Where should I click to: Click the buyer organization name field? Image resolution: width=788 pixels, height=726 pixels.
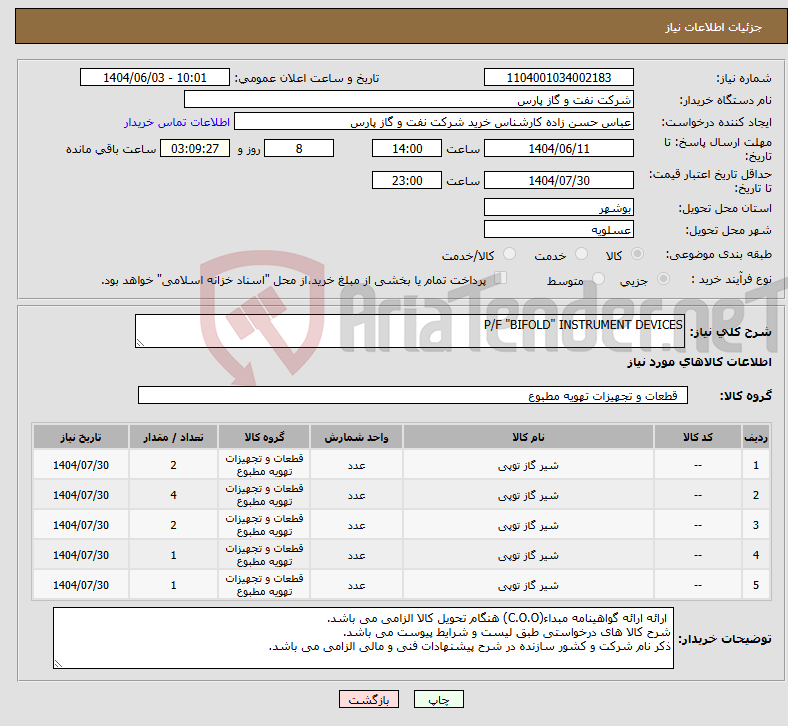409,99
